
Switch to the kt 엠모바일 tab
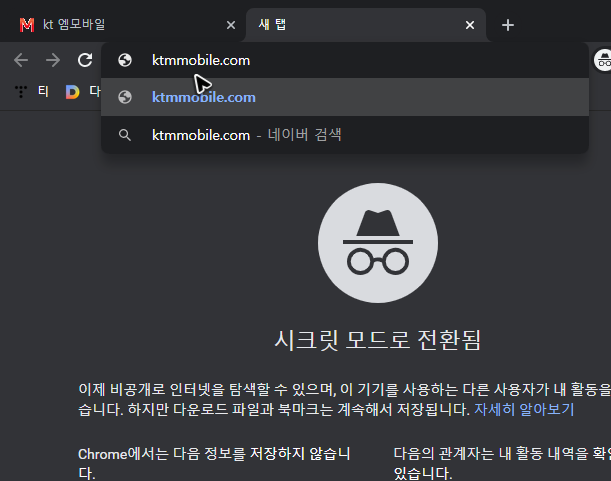[x=124, y=25]
